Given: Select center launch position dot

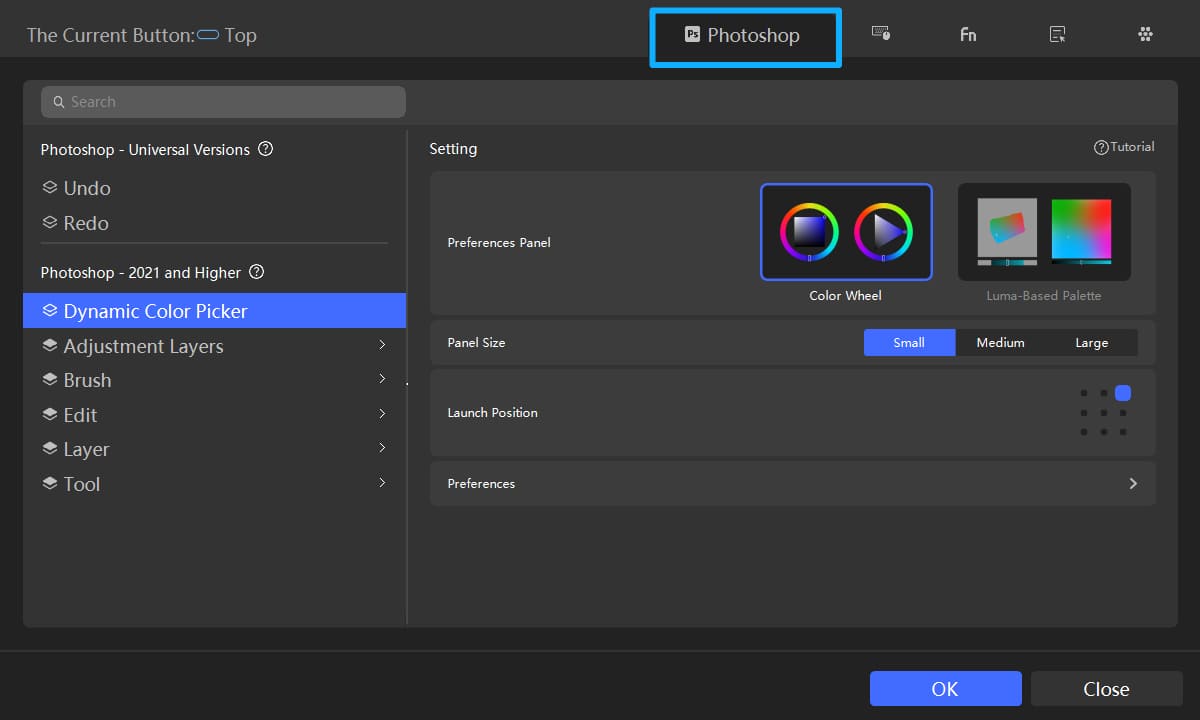Looking at the screenshot, I should click(1104, 413).
